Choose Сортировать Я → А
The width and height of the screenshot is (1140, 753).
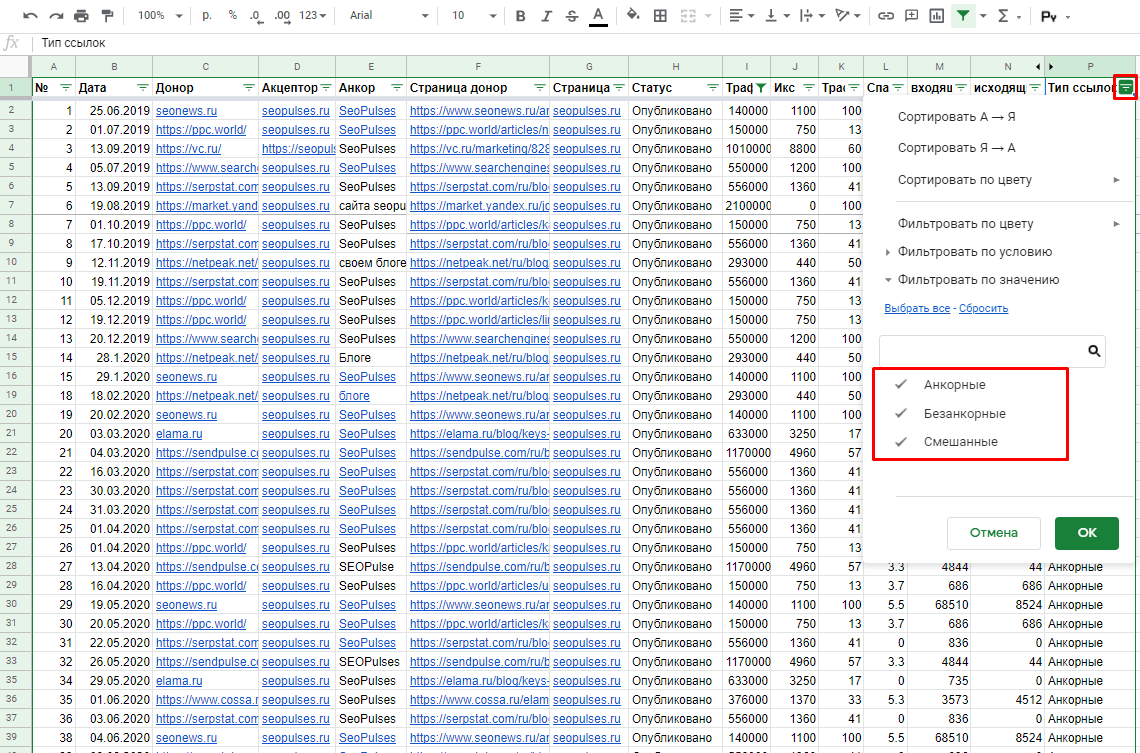click(956, 148)
